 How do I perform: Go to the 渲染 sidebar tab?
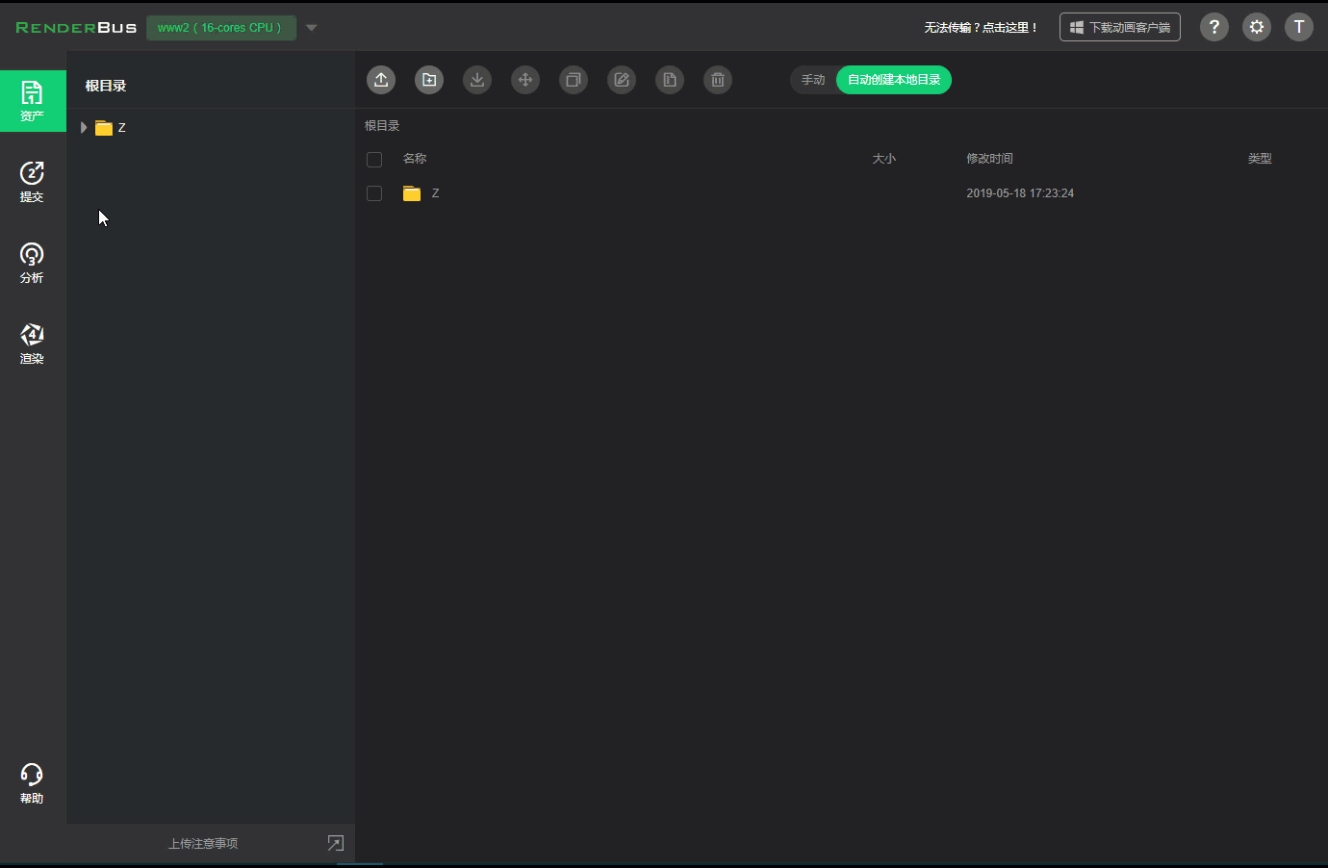pyautogui.click(x=32, y=344)
